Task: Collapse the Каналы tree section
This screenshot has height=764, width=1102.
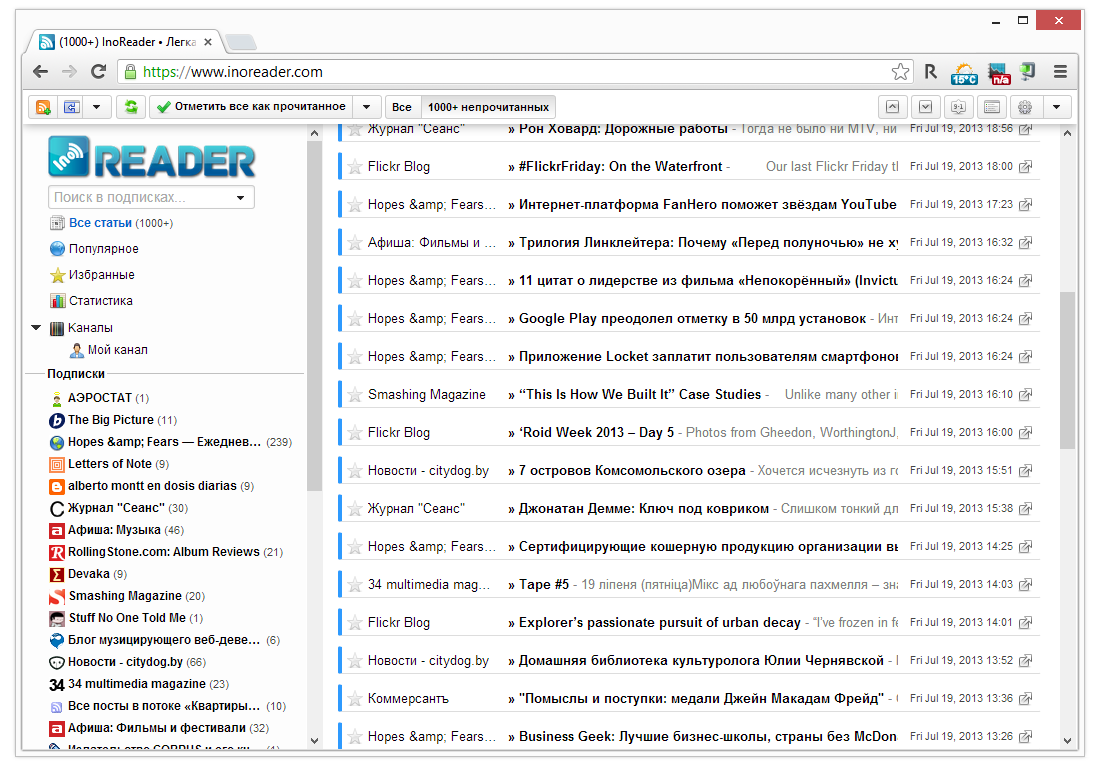Action: (x=36, y=328)
